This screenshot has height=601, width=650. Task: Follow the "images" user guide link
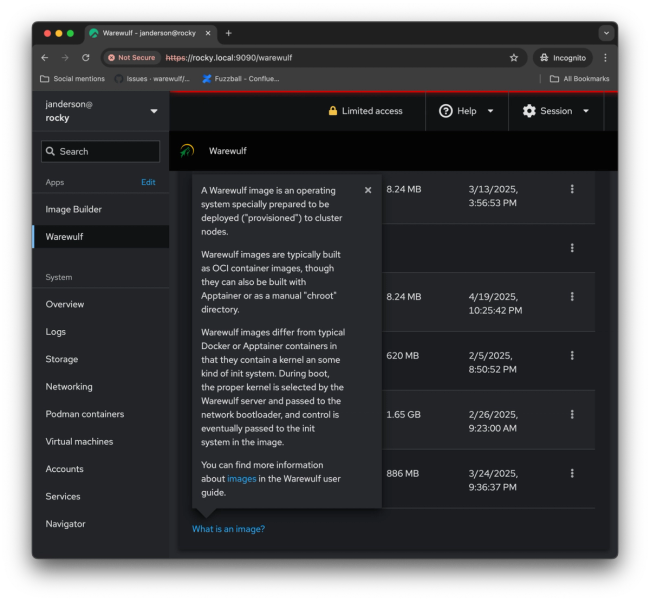pyautogui.click(x=242, y=479)
